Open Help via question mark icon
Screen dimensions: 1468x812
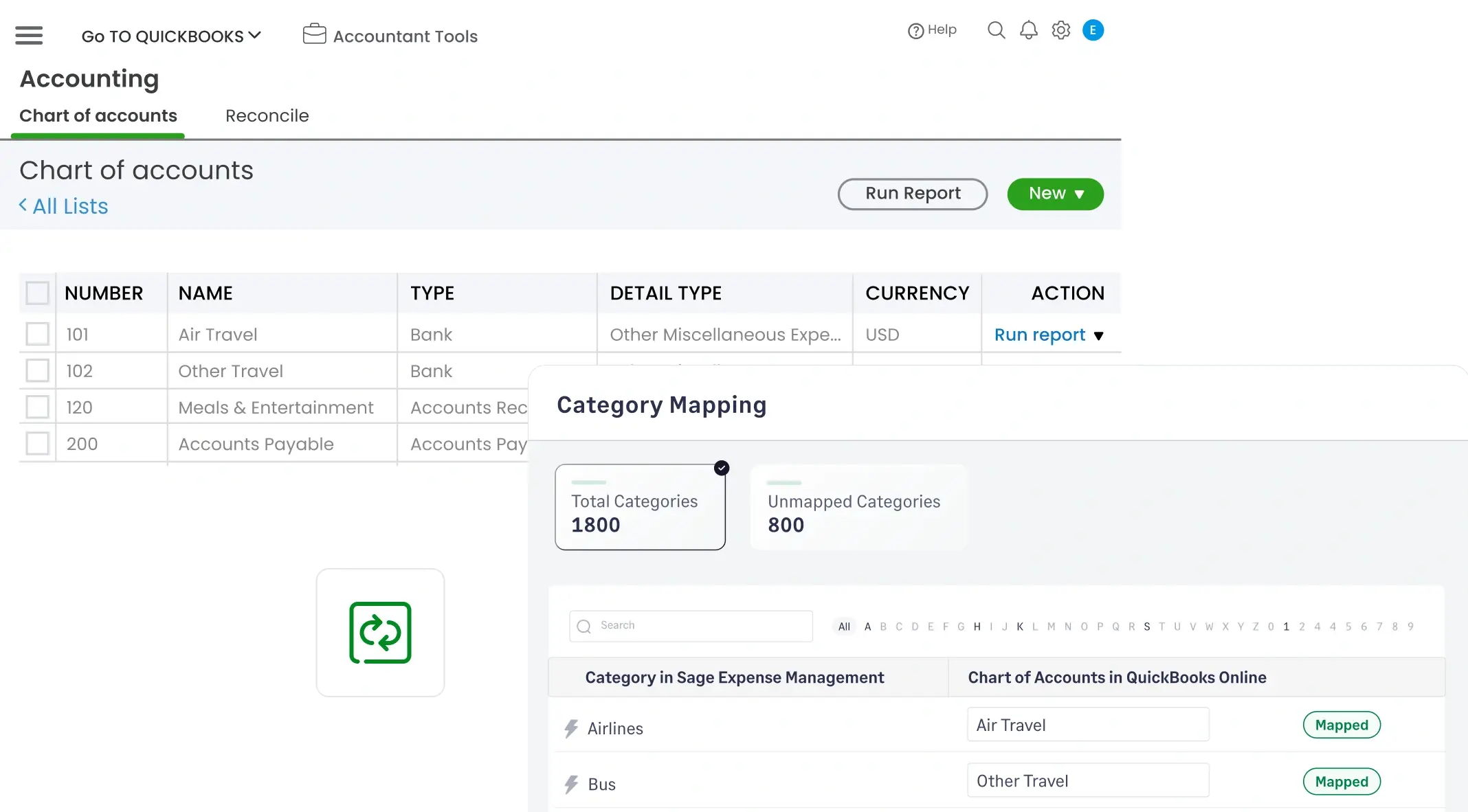915,31
